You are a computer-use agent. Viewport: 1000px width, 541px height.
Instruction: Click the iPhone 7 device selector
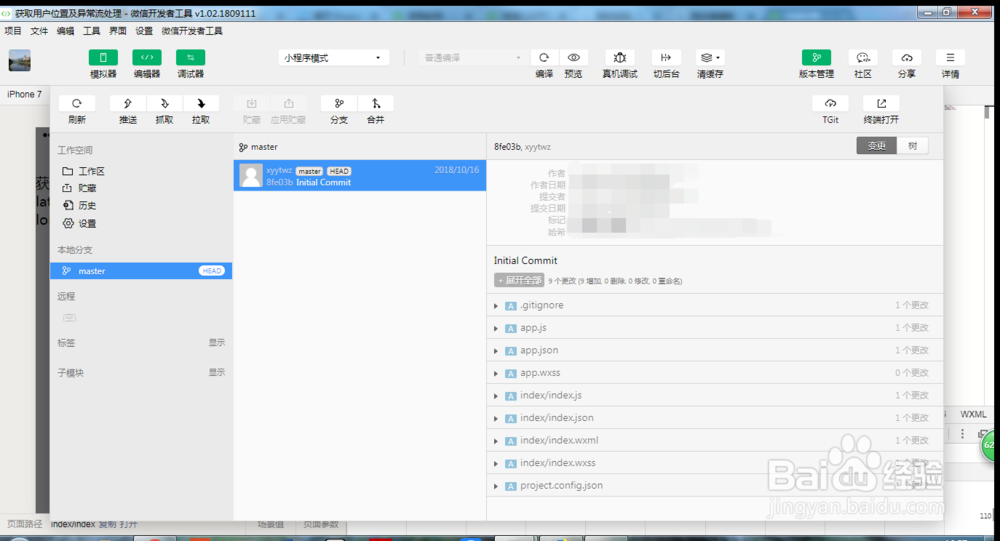tap(24, 94)
